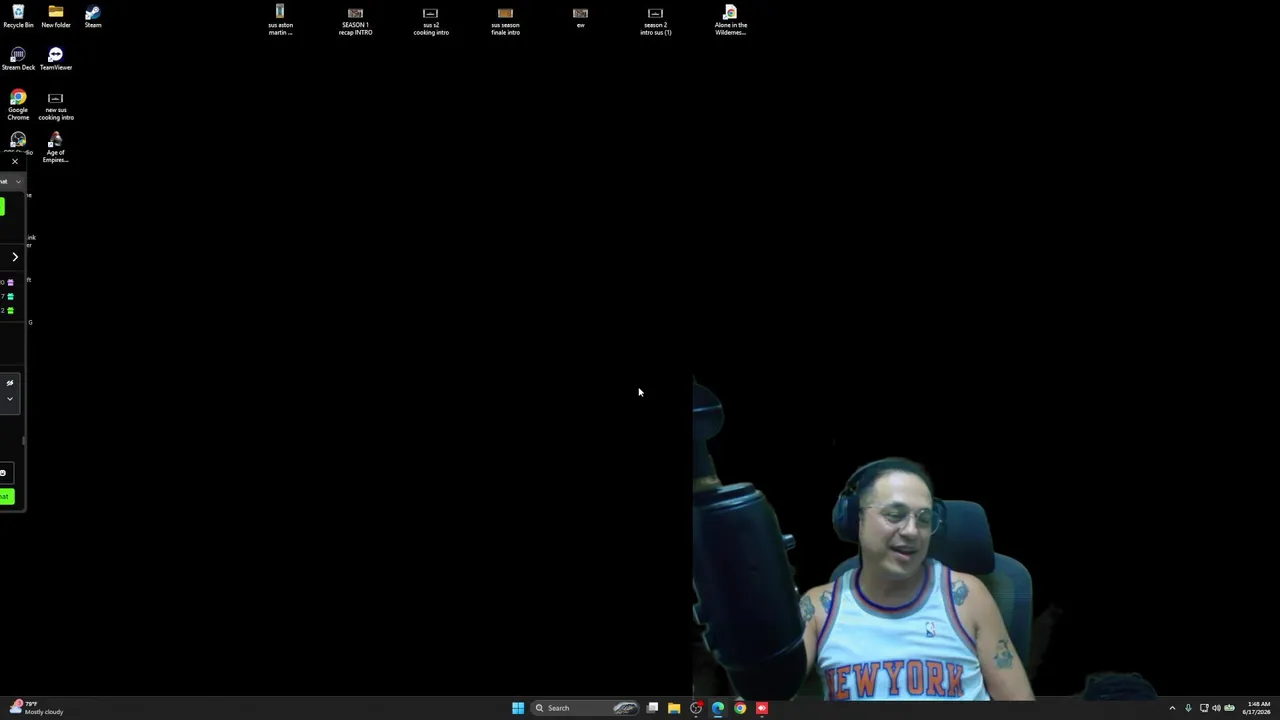Launch TeamViewer from the desktop
This screenshot has height=720, width=1280.
56,59
